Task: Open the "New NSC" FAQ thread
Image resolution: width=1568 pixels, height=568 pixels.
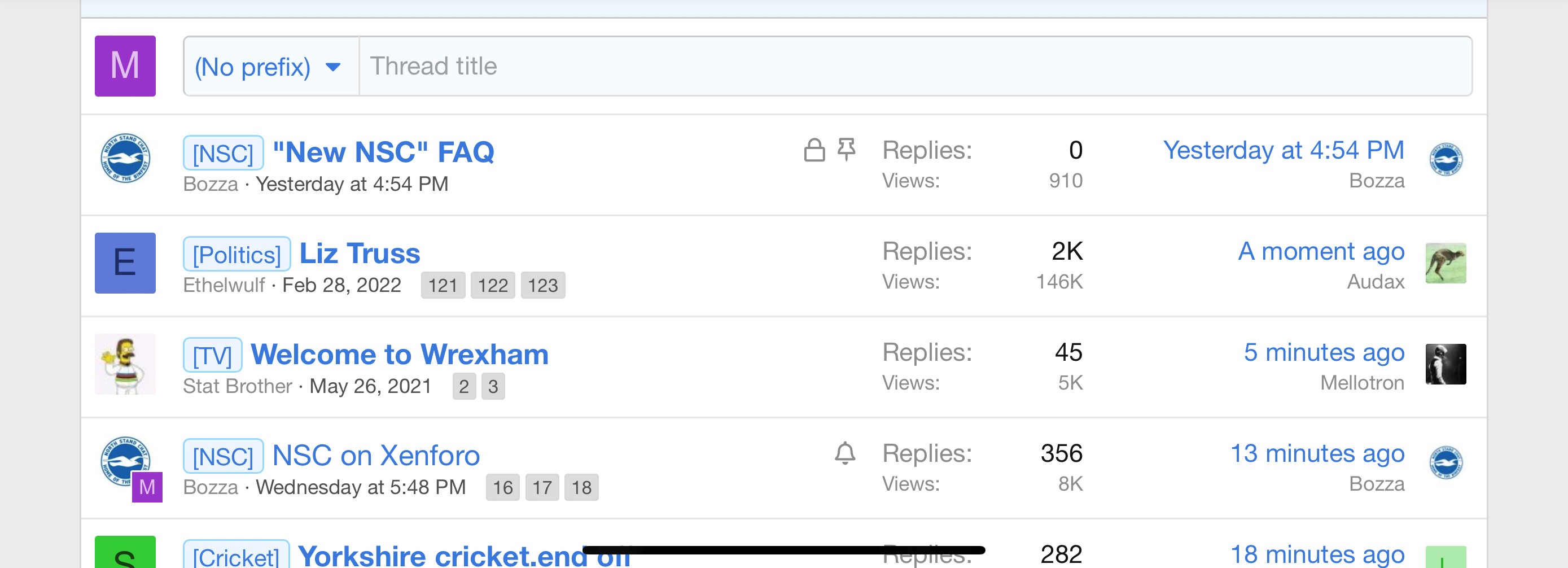Action: click(x=383, y=152)
